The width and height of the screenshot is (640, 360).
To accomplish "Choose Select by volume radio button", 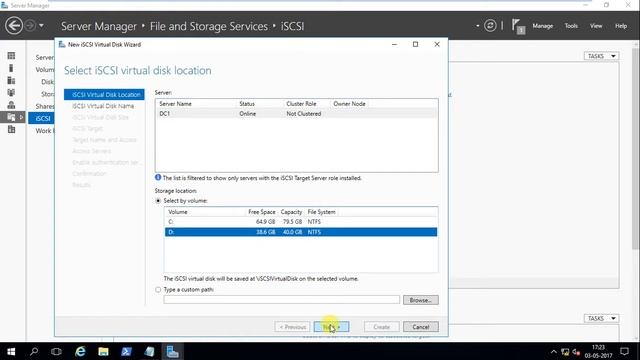I will [x=158, y=201].
